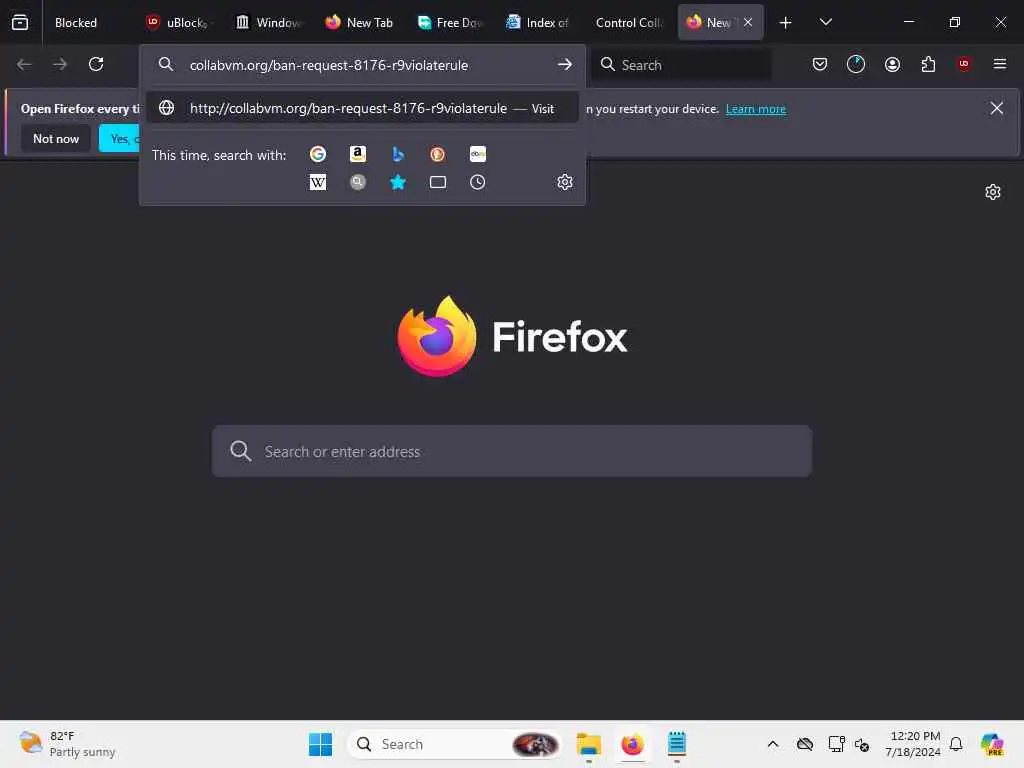Open the notifications bell icon

[956, 744]
